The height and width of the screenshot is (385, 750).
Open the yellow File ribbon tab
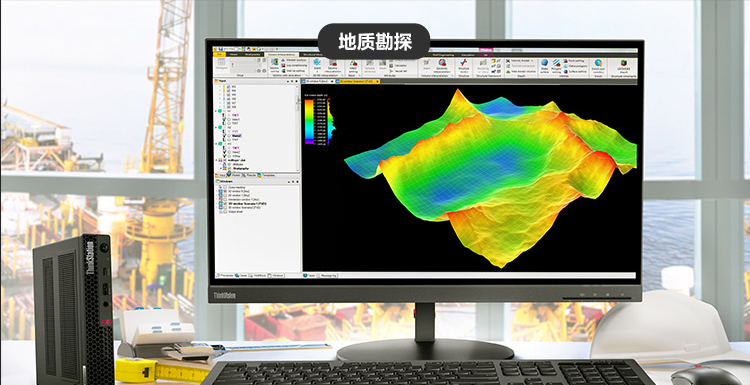pyautogui.click(x=219, y=54)
